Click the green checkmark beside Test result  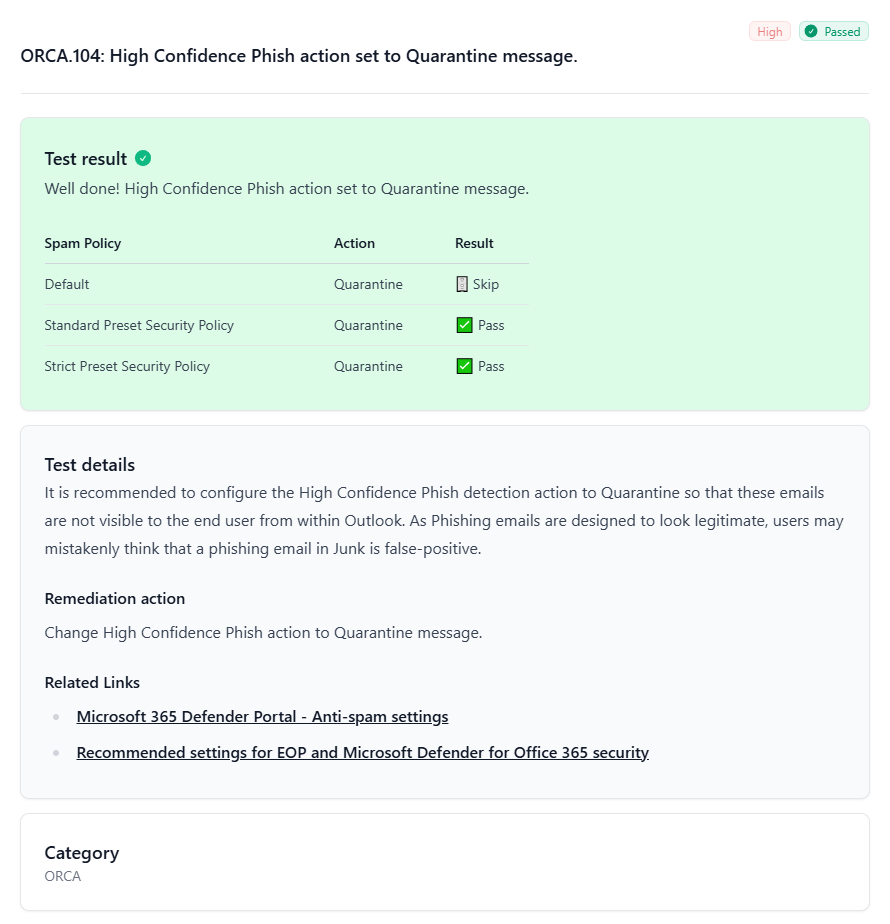[143, 158]
